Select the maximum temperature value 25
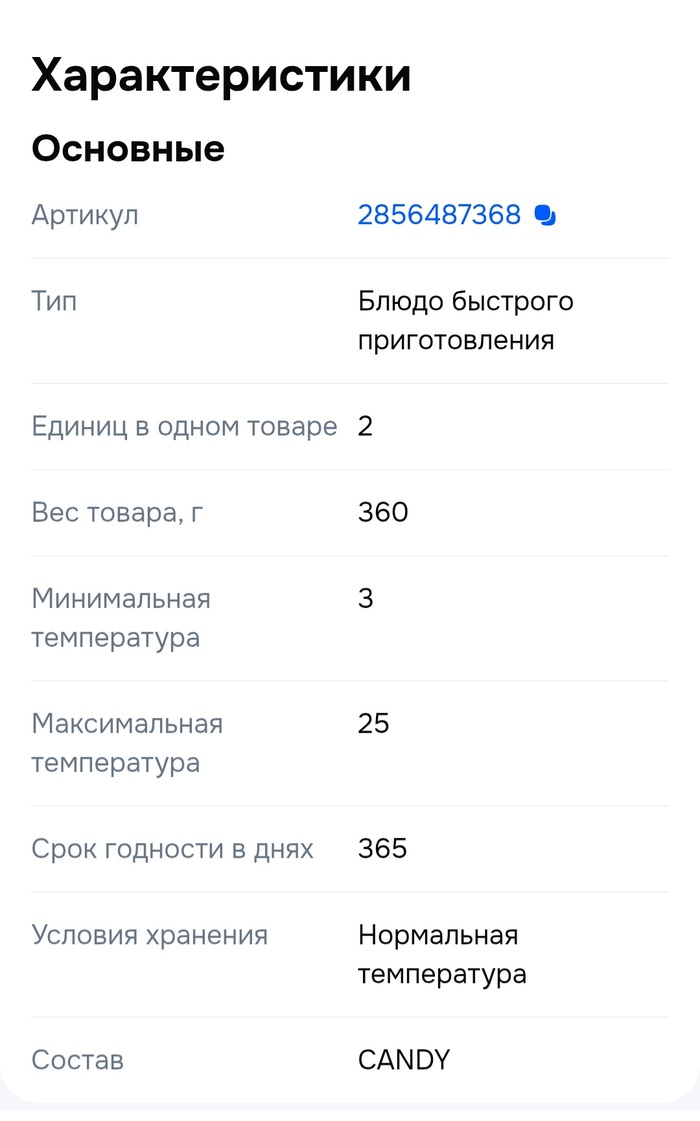Viewport: 700px width, 1121px height. coord(374,724)
